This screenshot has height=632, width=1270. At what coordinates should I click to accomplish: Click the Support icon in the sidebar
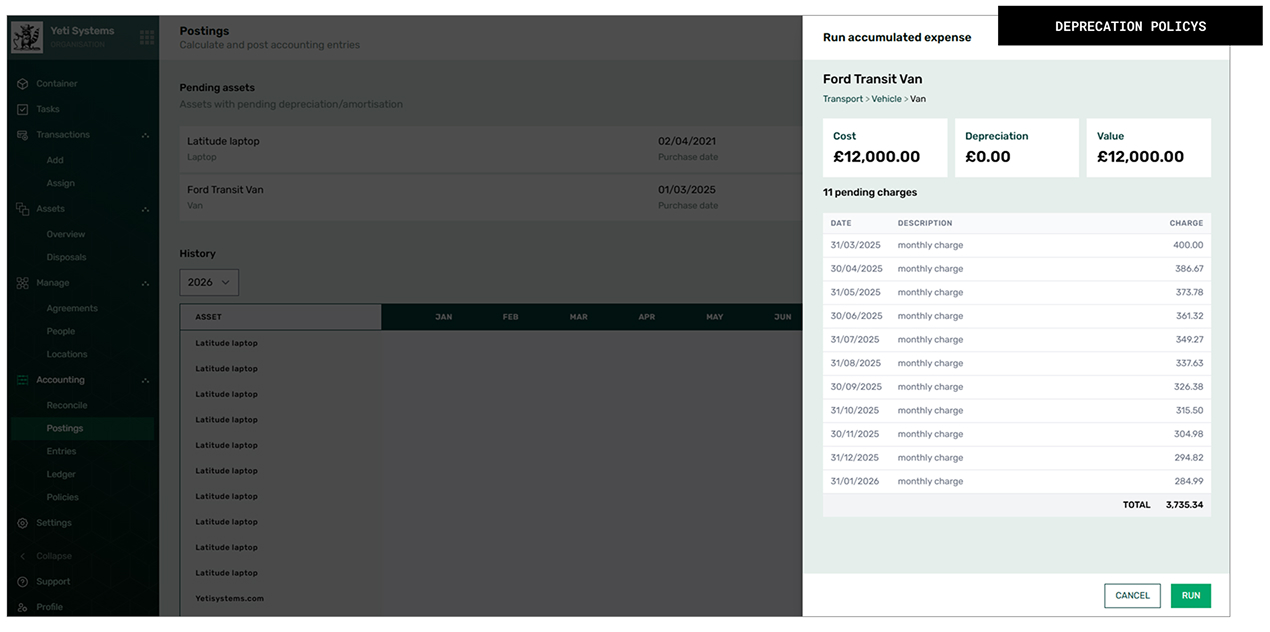(x=21, y=581)
